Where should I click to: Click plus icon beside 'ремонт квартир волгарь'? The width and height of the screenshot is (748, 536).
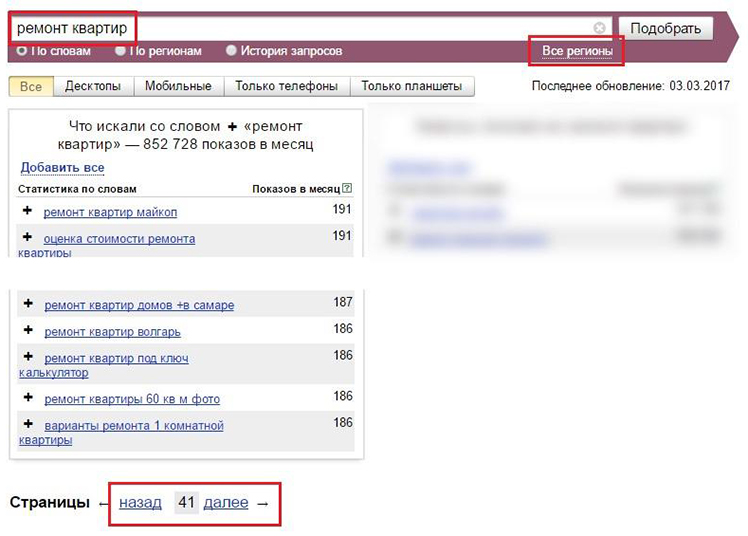point(28,331)
